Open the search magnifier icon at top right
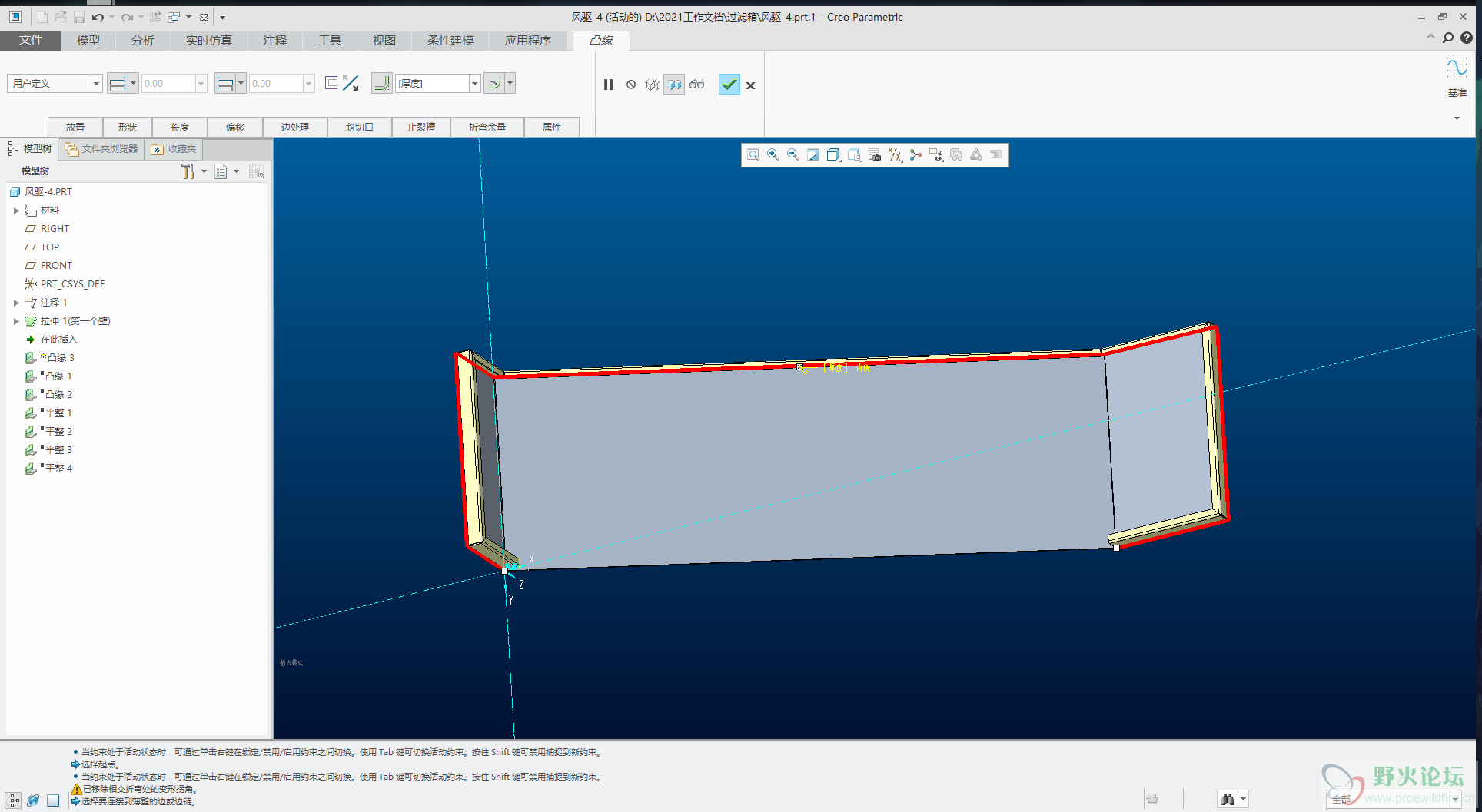Viewport: 1482px width, 812px height. [x=1448, y=38]
